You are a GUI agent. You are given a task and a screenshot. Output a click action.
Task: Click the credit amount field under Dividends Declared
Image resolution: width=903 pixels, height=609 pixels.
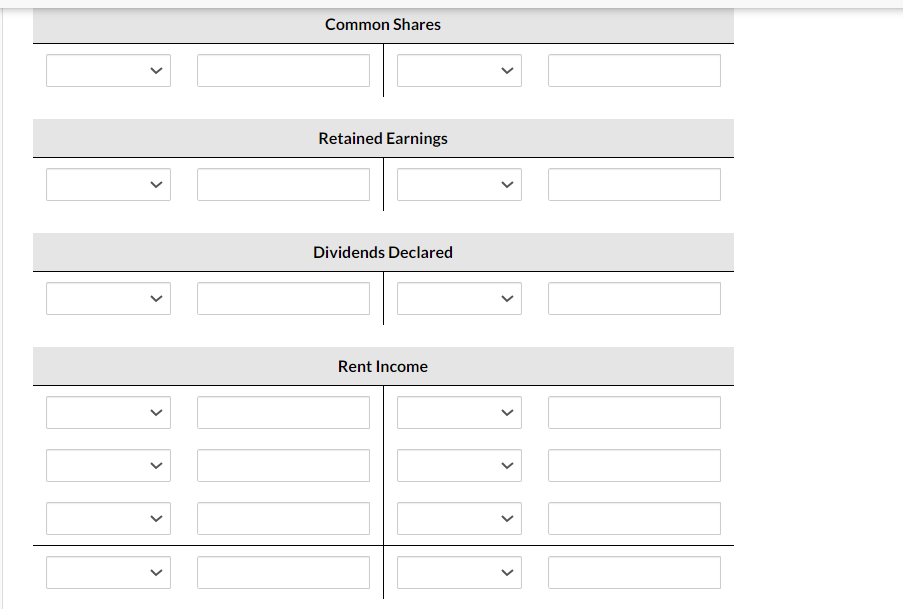(633, 298)
